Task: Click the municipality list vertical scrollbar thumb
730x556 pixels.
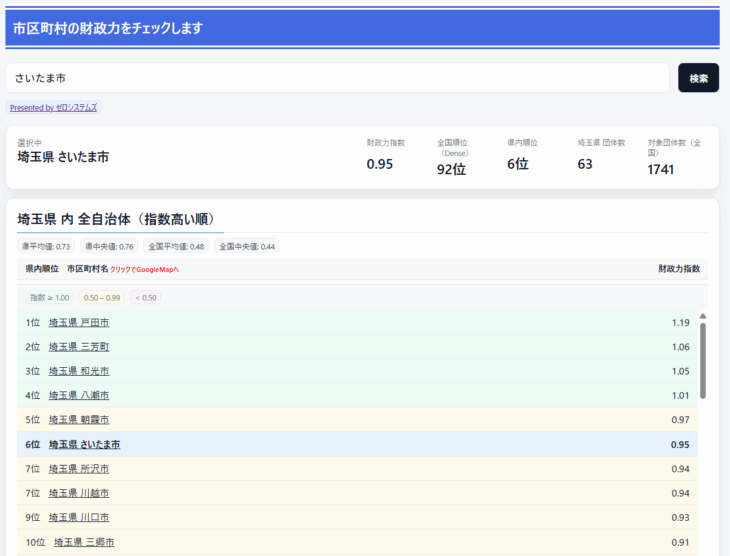Action: coord(703,360)
